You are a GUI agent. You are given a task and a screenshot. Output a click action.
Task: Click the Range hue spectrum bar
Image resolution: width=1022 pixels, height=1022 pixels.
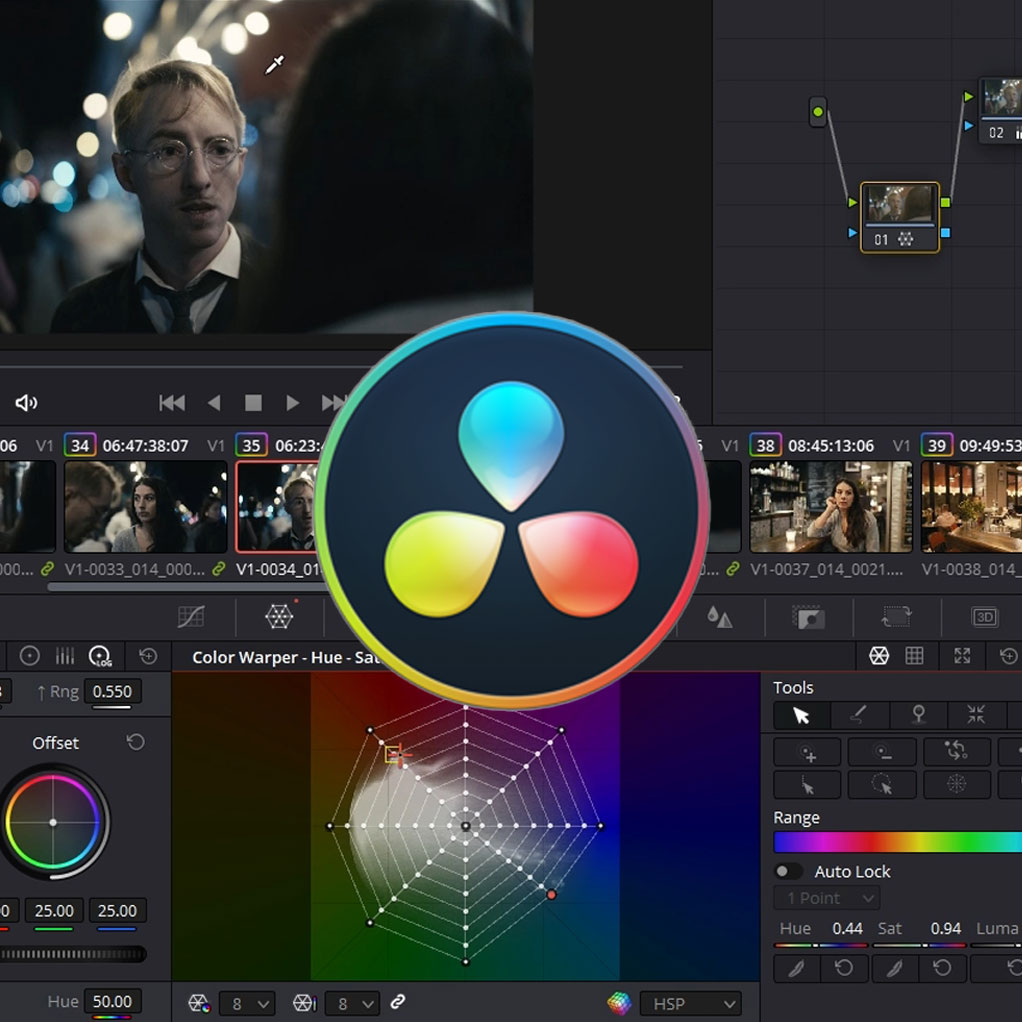pyautogui.click(x=897, y=842)
